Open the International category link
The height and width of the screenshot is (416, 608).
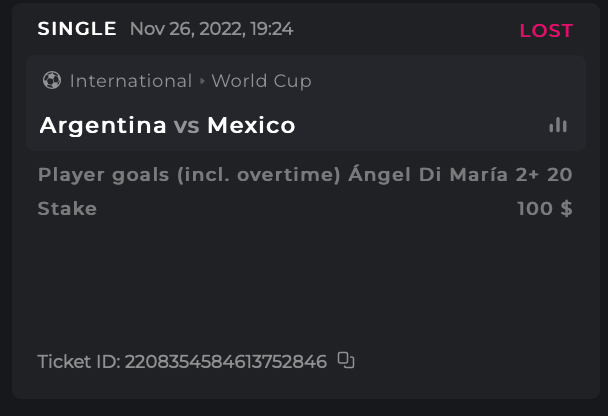tap(130, 81)
